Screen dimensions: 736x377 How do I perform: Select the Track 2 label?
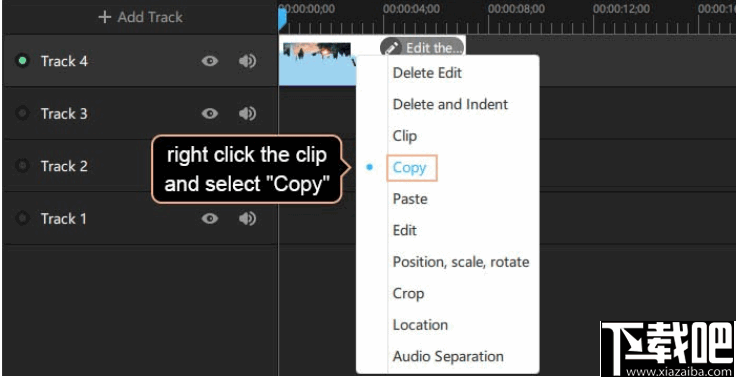pyautogui.click(x=64, y=166)
